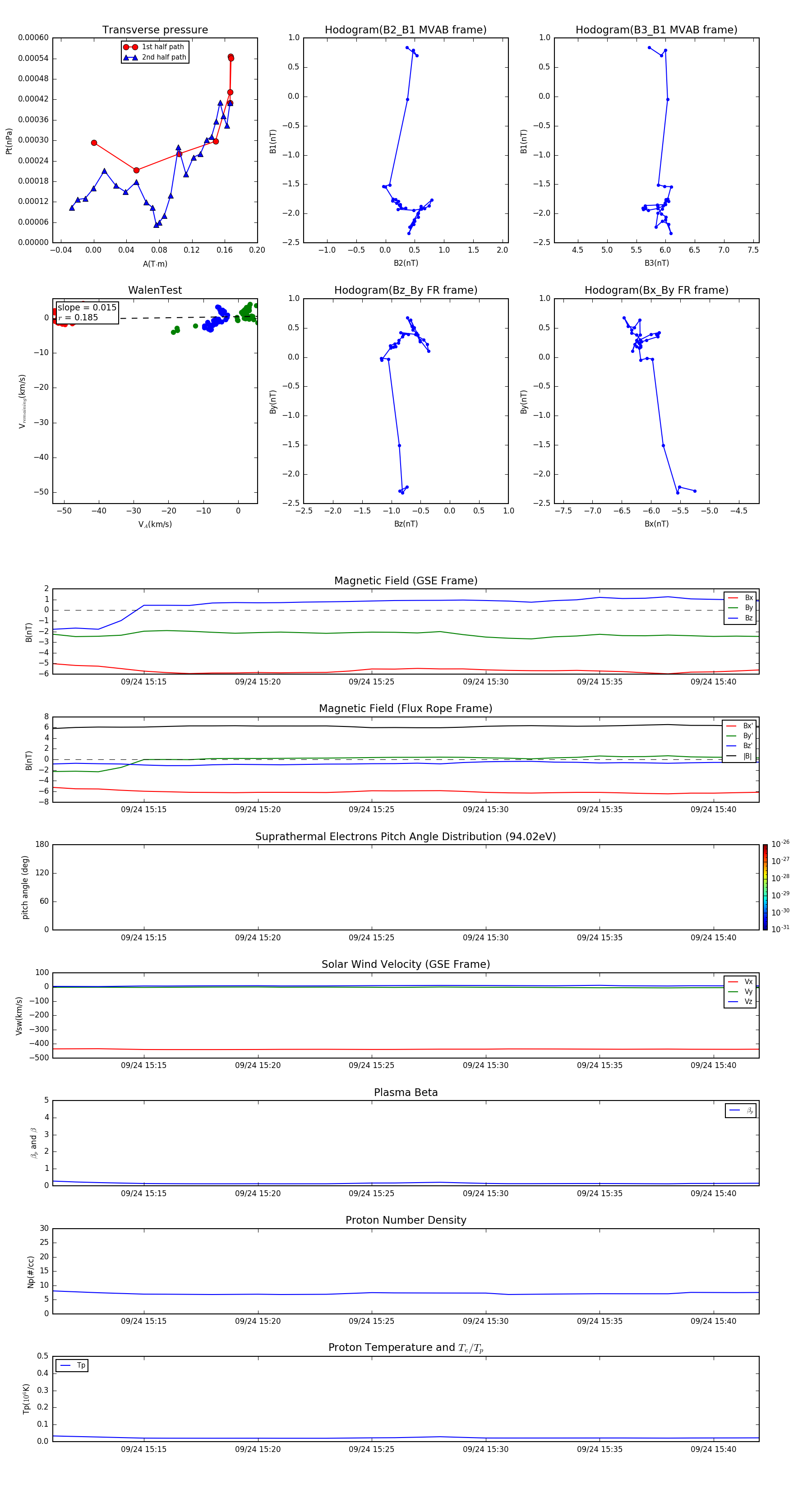Click the 'Proton Number Density' title

tap(406, 1220)
